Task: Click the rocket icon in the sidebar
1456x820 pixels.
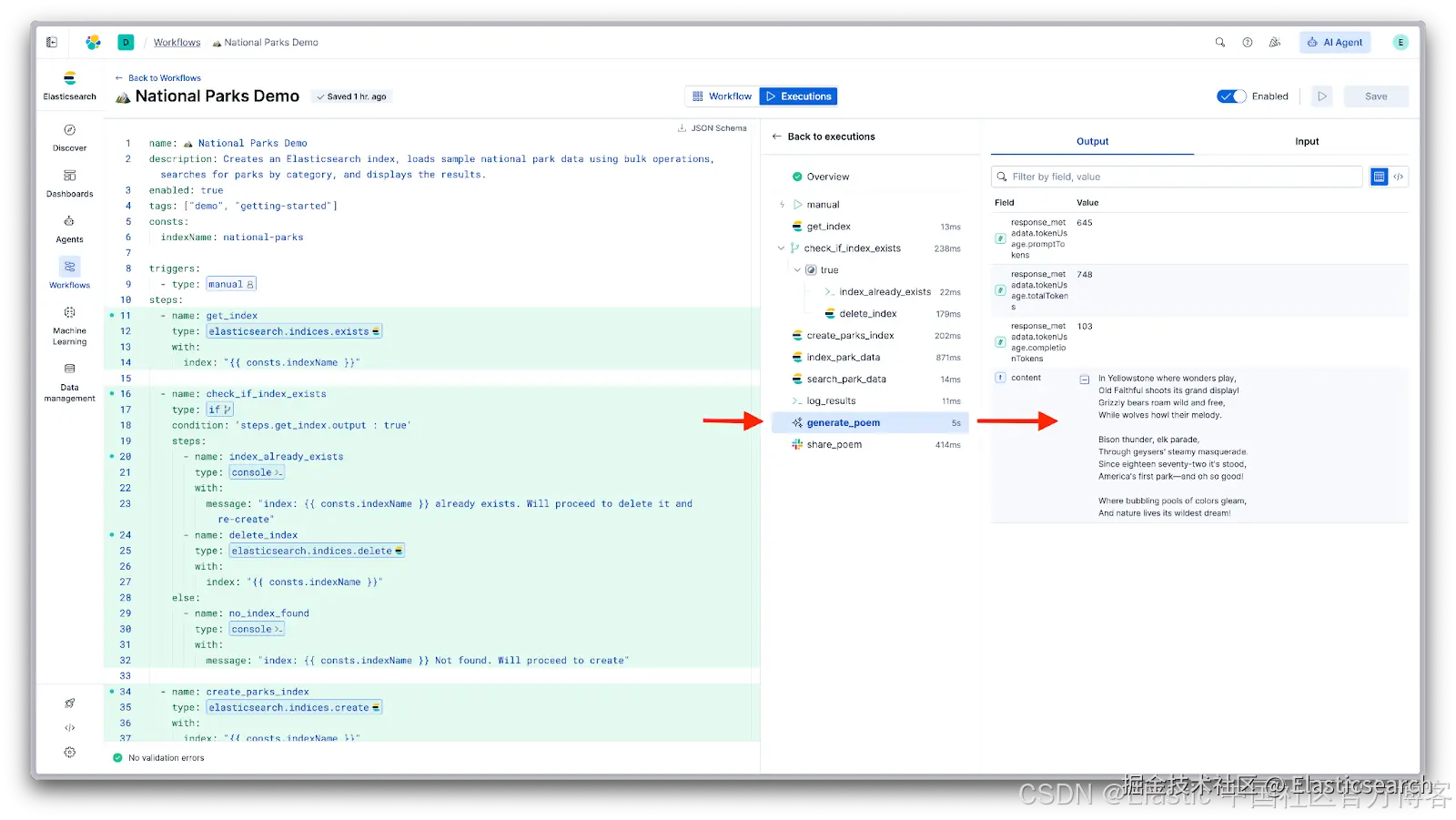Action: (69, 704)
